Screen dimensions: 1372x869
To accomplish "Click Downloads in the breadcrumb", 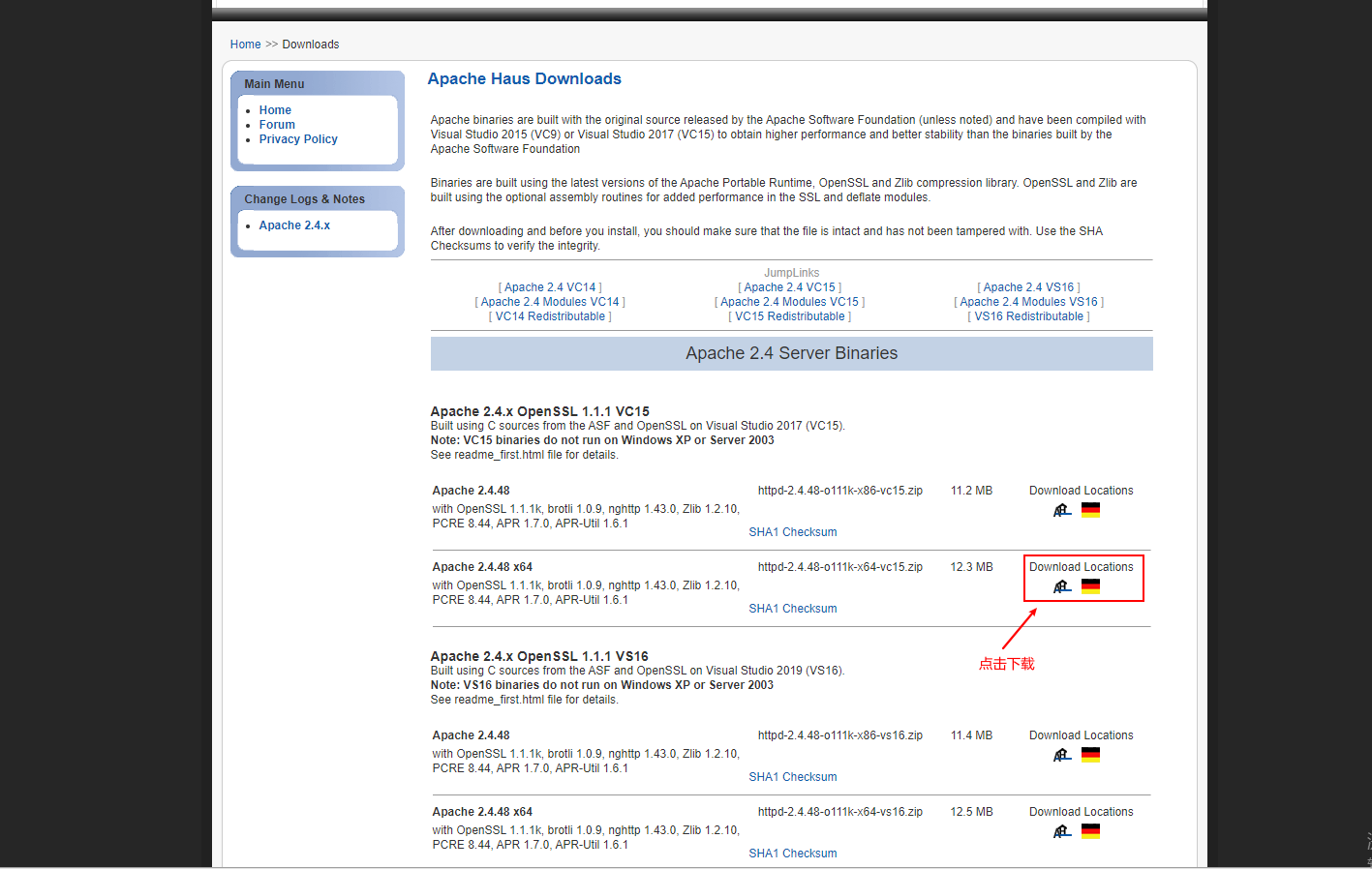I will point(311,45).
